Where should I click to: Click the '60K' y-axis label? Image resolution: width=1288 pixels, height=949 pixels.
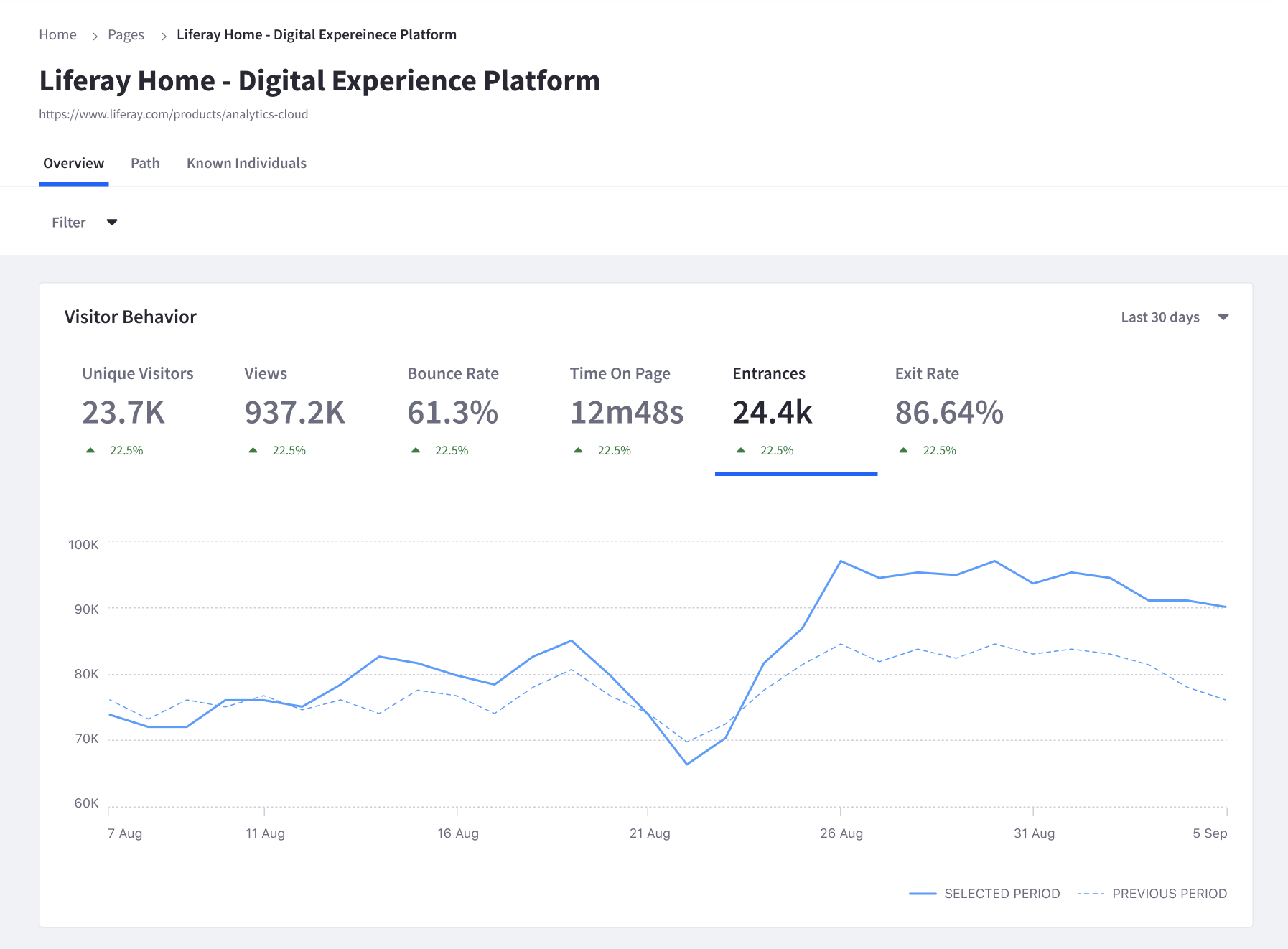86,803
